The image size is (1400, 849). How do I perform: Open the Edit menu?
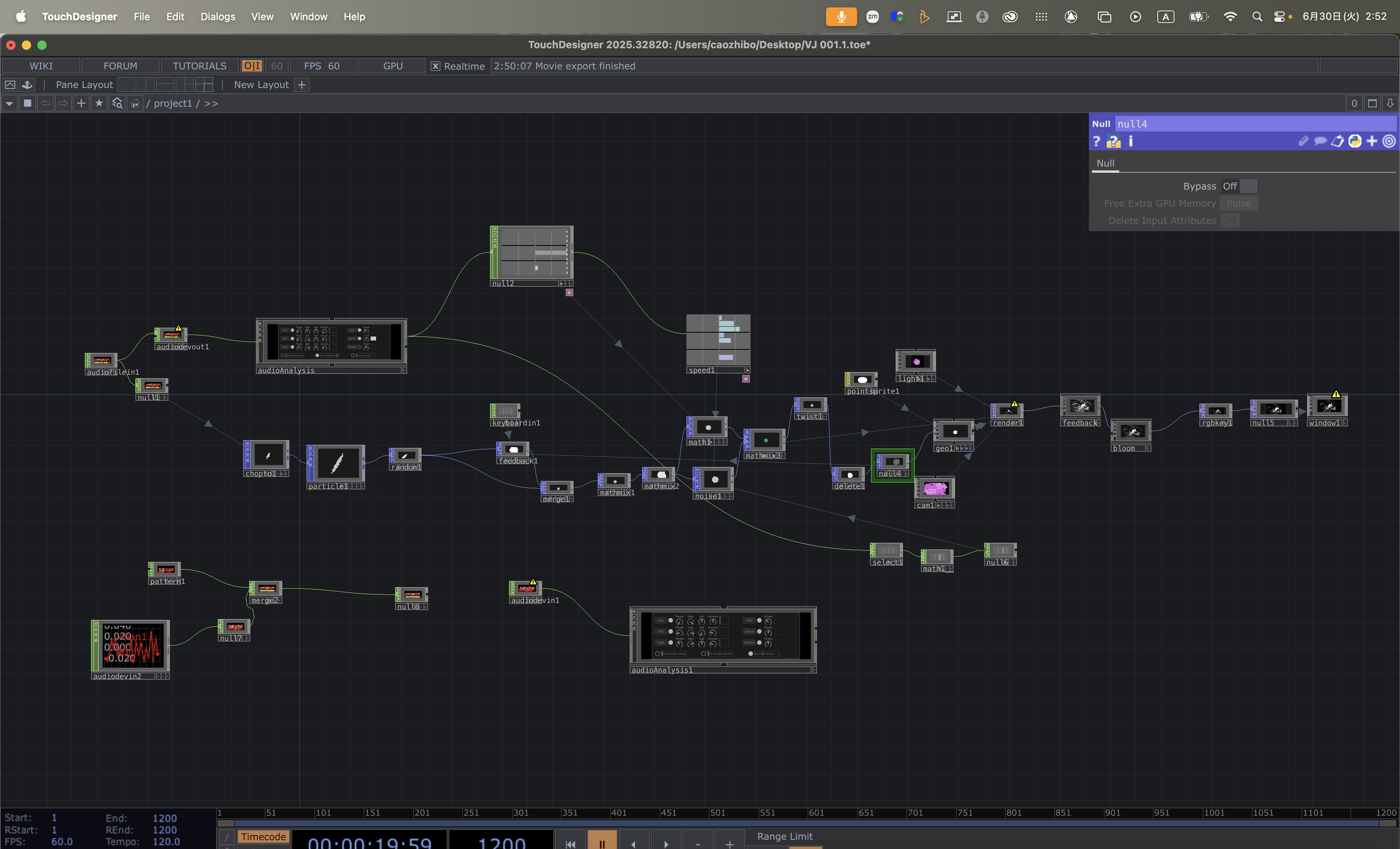pos(175,16)
